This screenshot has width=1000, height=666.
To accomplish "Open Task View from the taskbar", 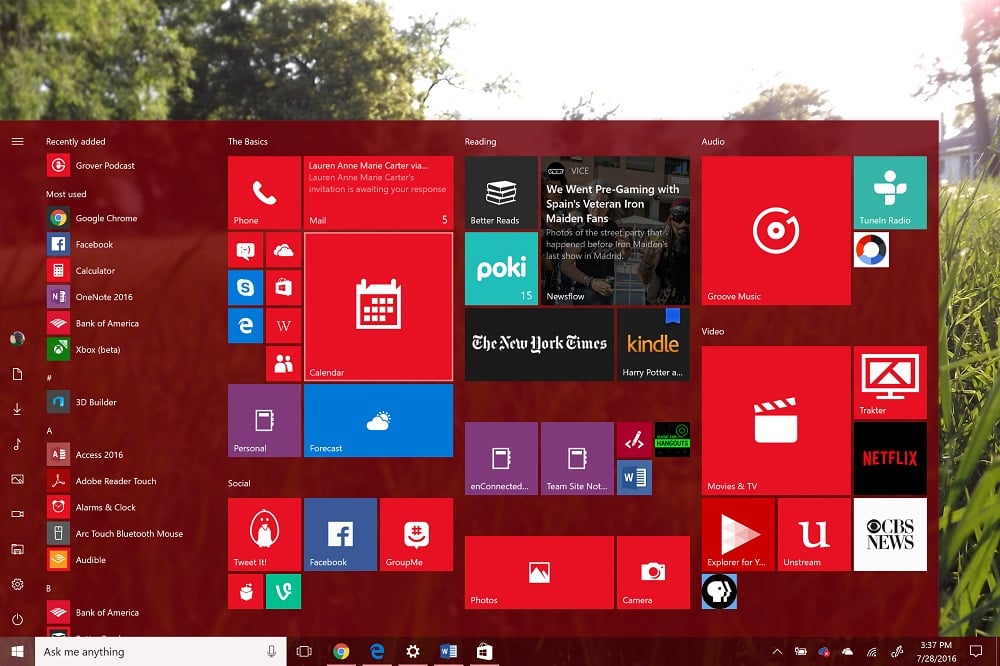I will click(x=304, y=651).
